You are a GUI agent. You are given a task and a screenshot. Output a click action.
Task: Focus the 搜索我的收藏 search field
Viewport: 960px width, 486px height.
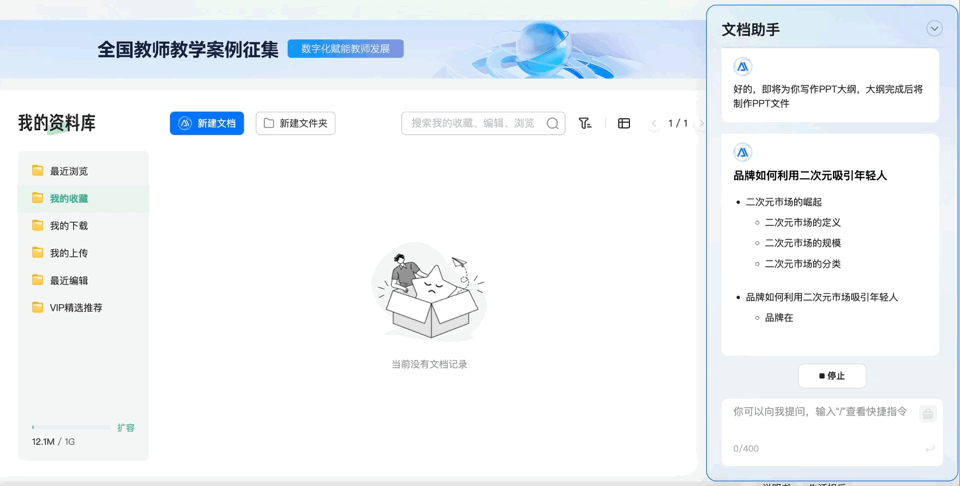click(482, 123)
